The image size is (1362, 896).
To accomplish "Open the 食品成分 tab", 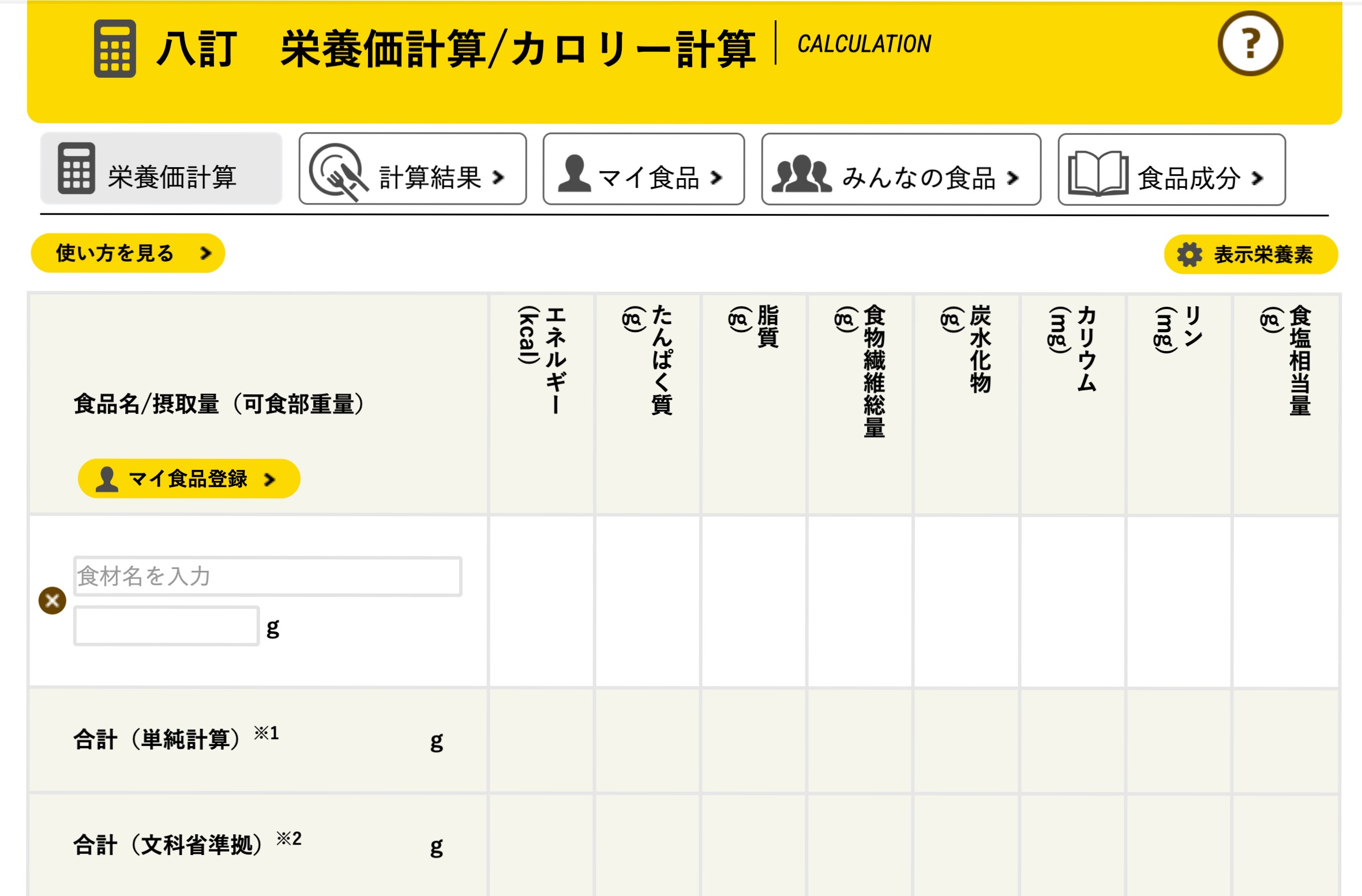I will [x=1172, y=170].
